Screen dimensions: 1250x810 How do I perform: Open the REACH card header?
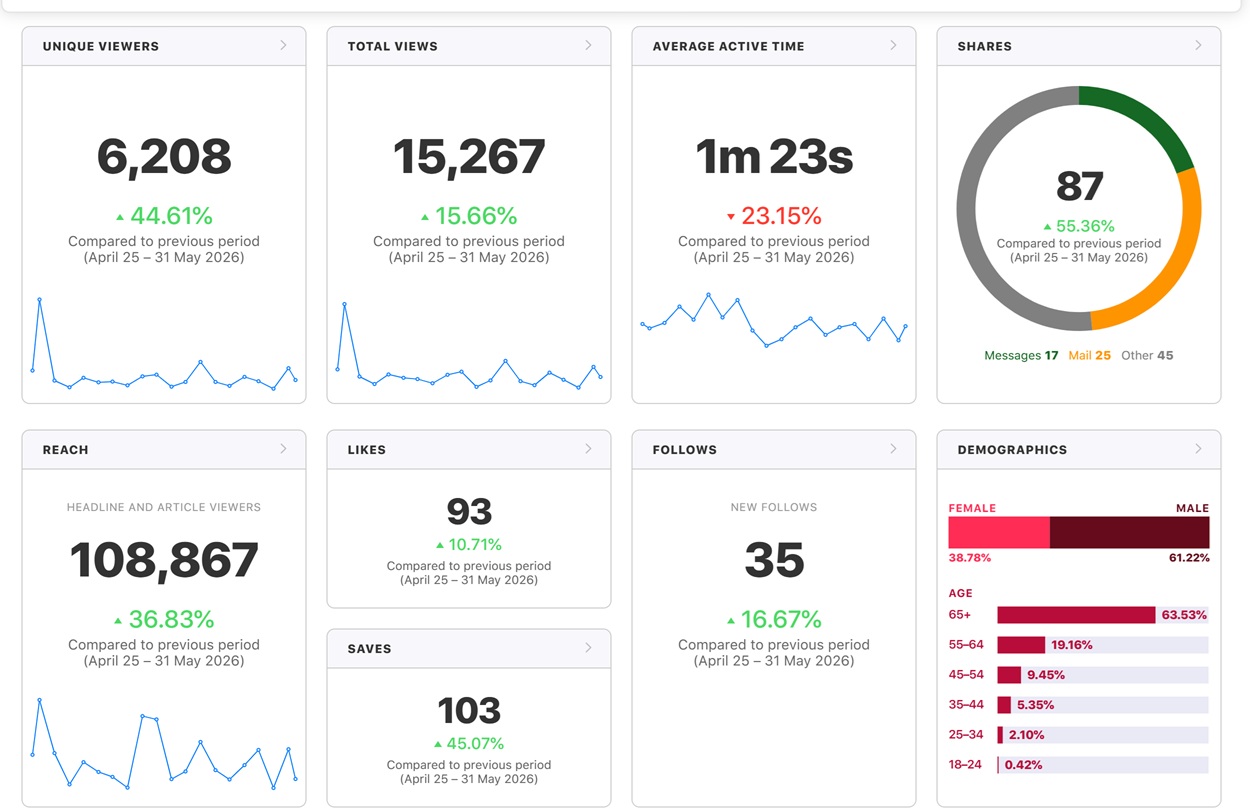(164, 450)
